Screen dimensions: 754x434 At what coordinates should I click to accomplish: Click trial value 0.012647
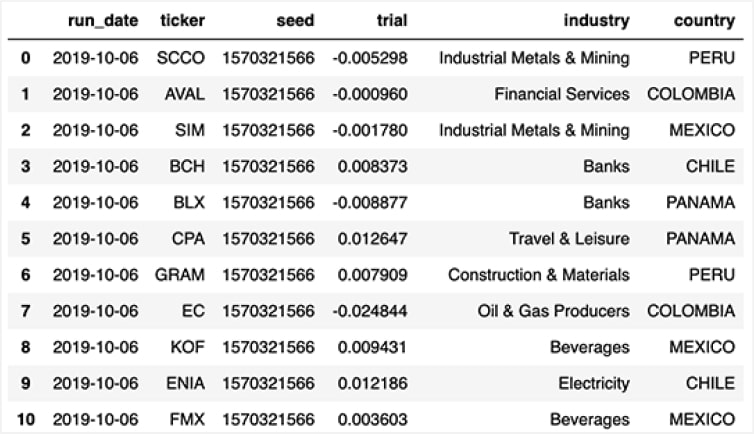[372, 238]
